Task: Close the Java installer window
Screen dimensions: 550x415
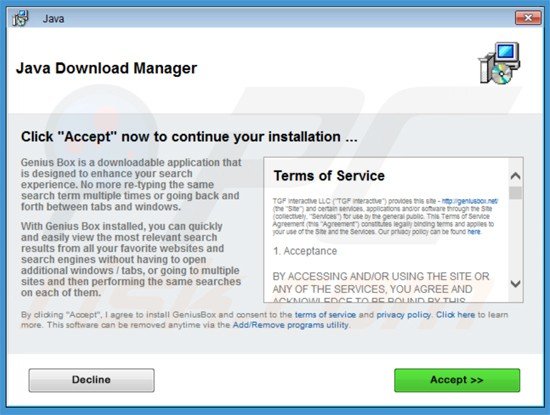Action: pos(528,18)
